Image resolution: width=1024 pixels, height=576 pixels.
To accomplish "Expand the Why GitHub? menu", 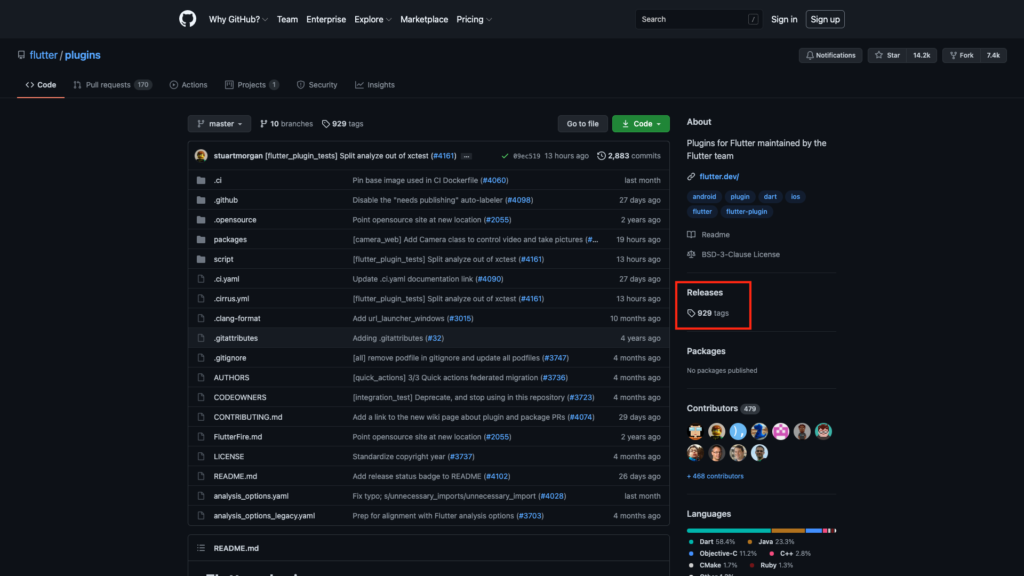I will (238, 20).
